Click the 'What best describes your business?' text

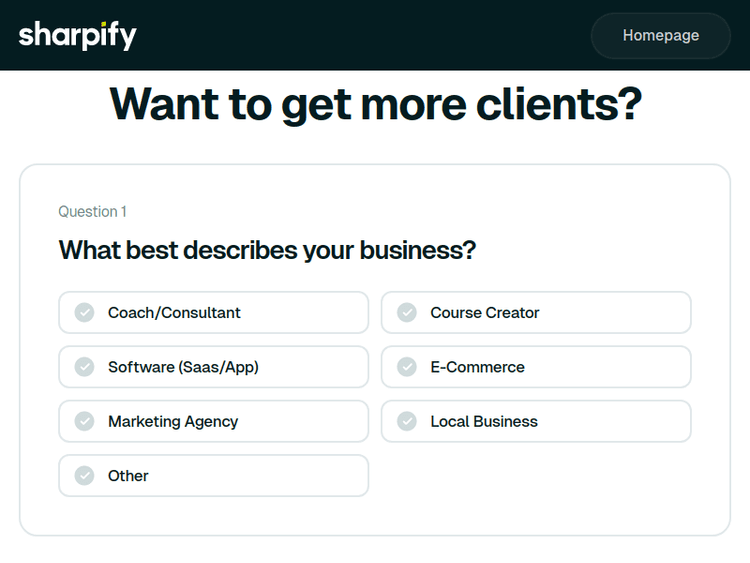point(267,250)
